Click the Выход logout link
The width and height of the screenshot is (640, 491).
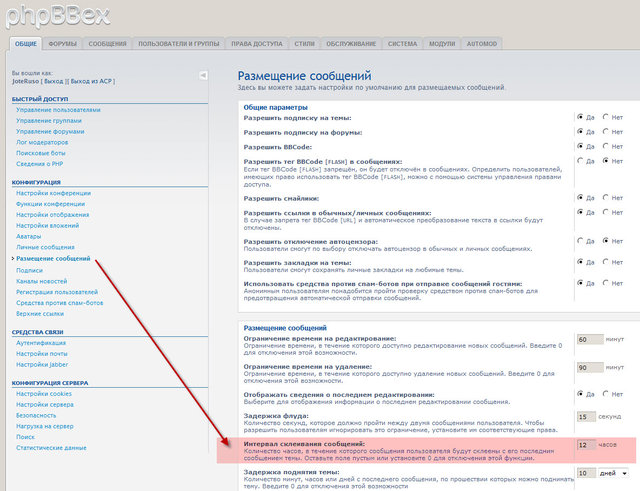pyautogui.click(x=53, y=81)
